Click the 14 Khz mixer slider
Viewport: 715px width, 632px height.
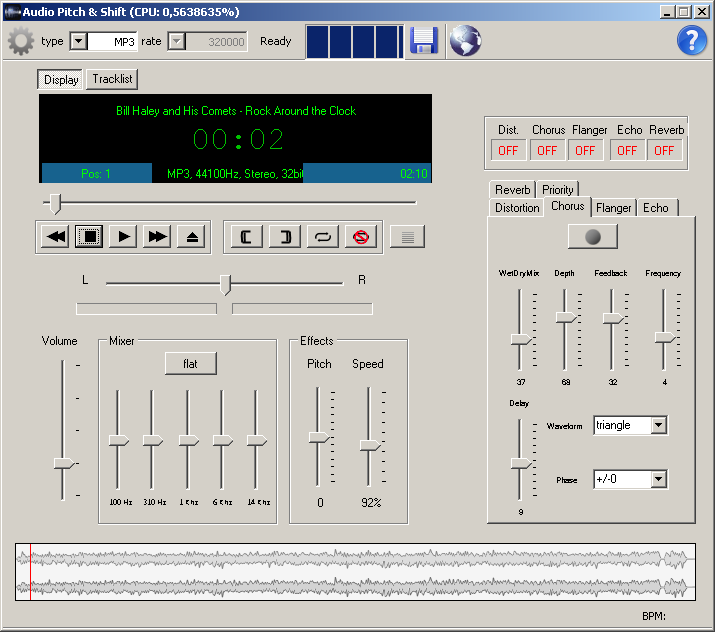(256, 440)
